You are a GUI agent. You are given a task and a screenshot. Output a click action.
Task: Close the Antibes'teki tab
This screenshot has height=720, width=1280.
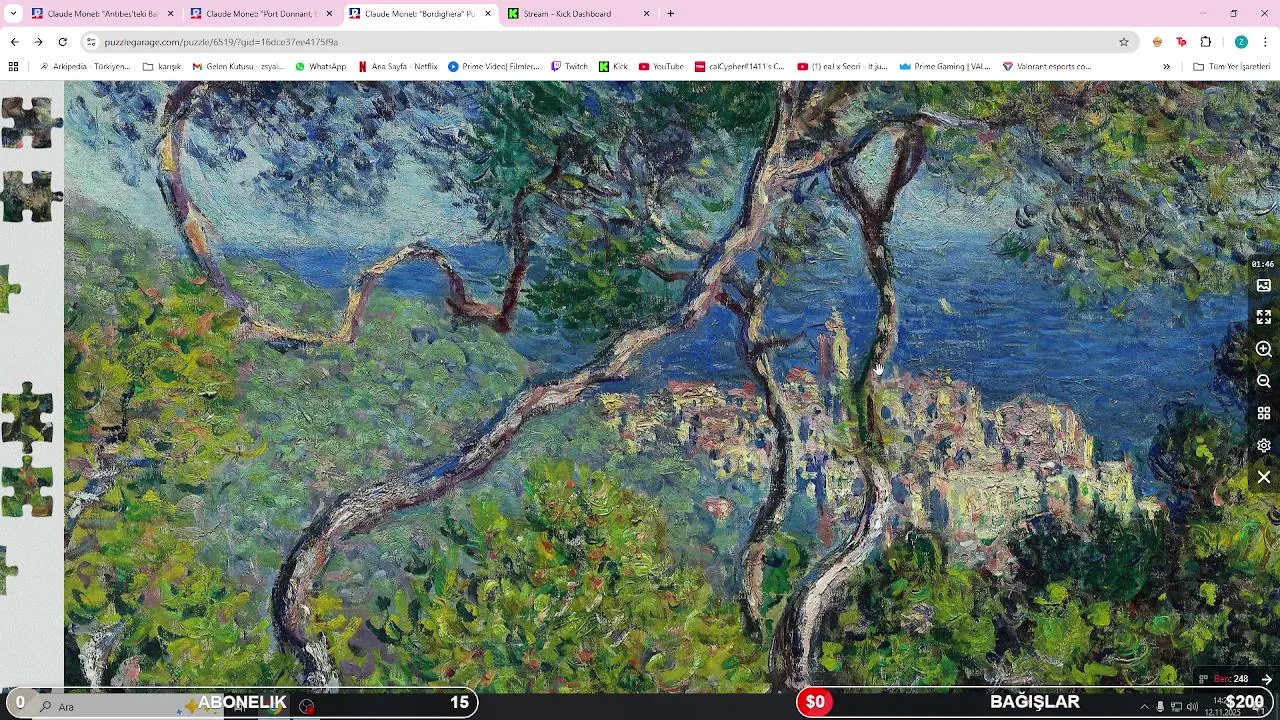point(170,14)
